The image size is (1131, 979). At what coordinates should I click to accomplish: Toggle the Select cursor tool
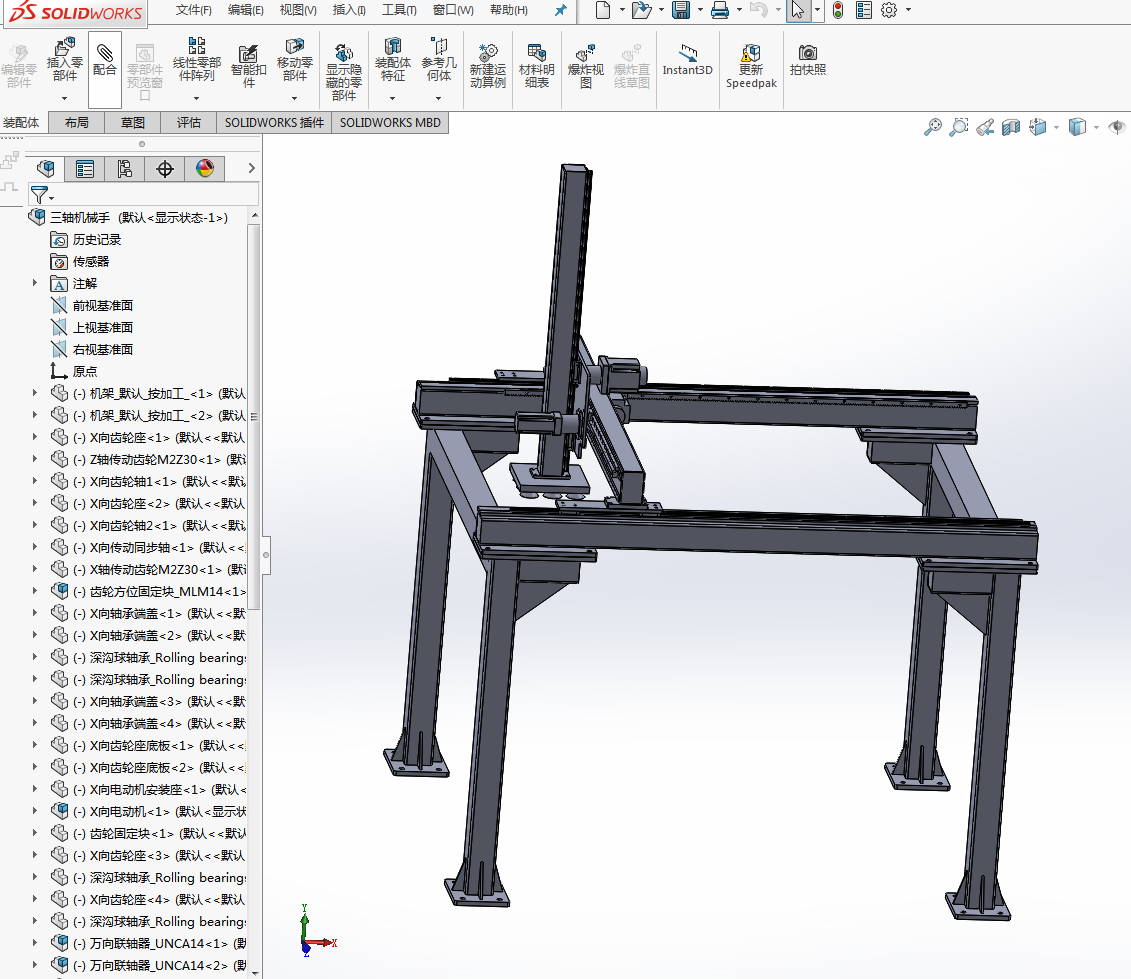pyautogui.click(x=797, y=10)
